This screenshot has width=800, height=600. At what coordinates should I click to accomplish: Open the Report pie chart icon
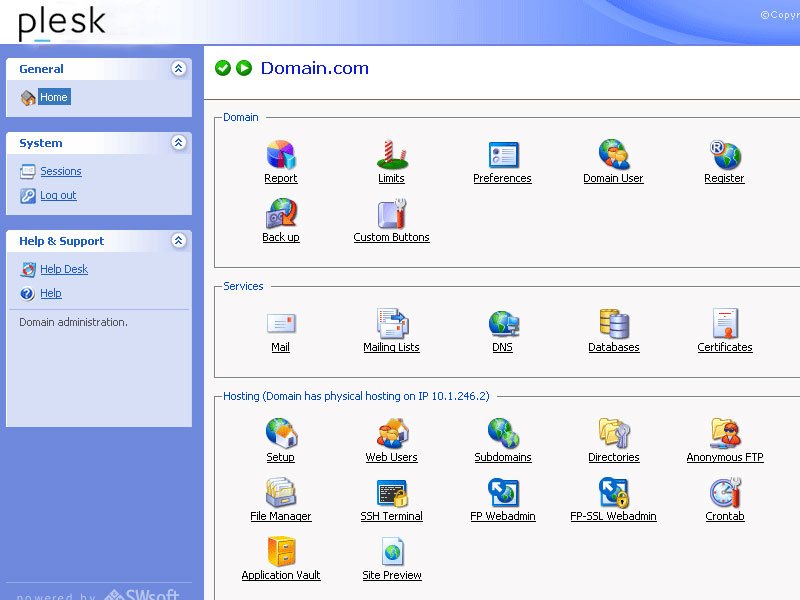pos(281,155)
